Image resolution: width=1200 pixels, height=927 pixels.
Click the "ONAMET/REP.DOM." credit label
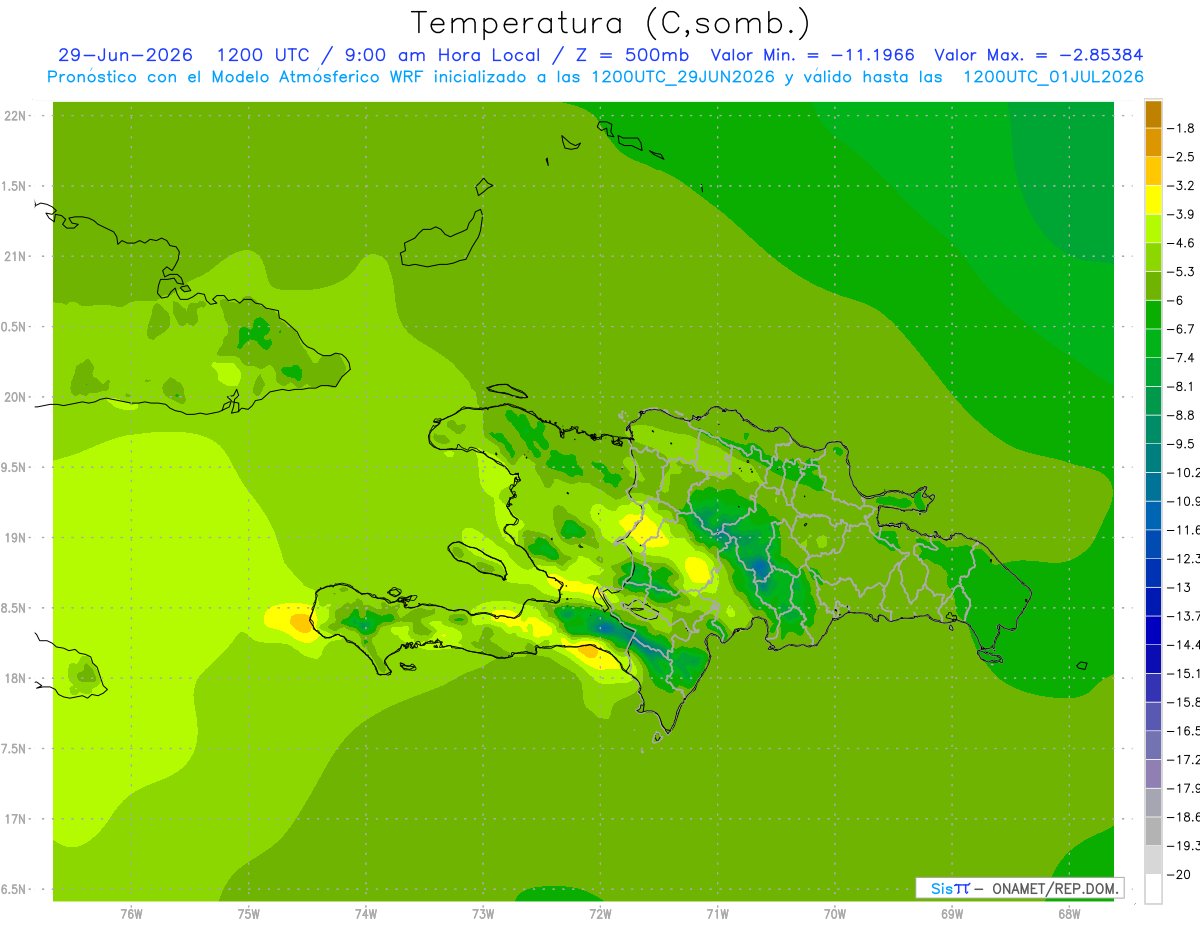(x=1054, y=888)
